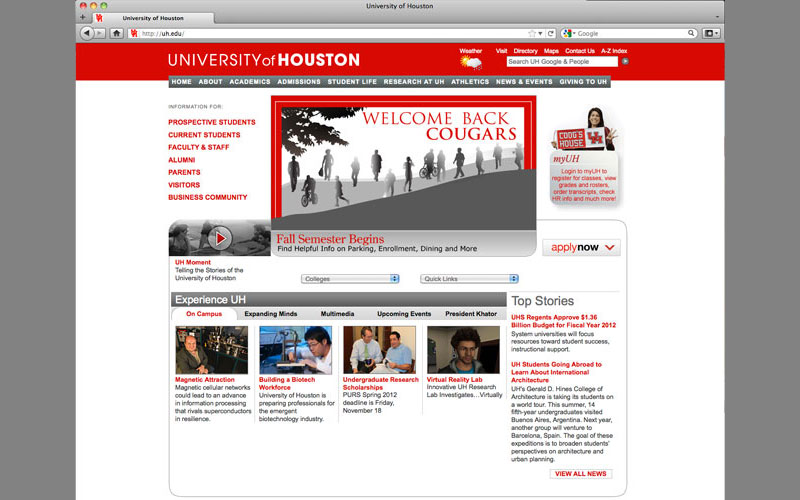Play the UH Moment video
The height and width of the screenshot is (500, 800).
point(220,238)
